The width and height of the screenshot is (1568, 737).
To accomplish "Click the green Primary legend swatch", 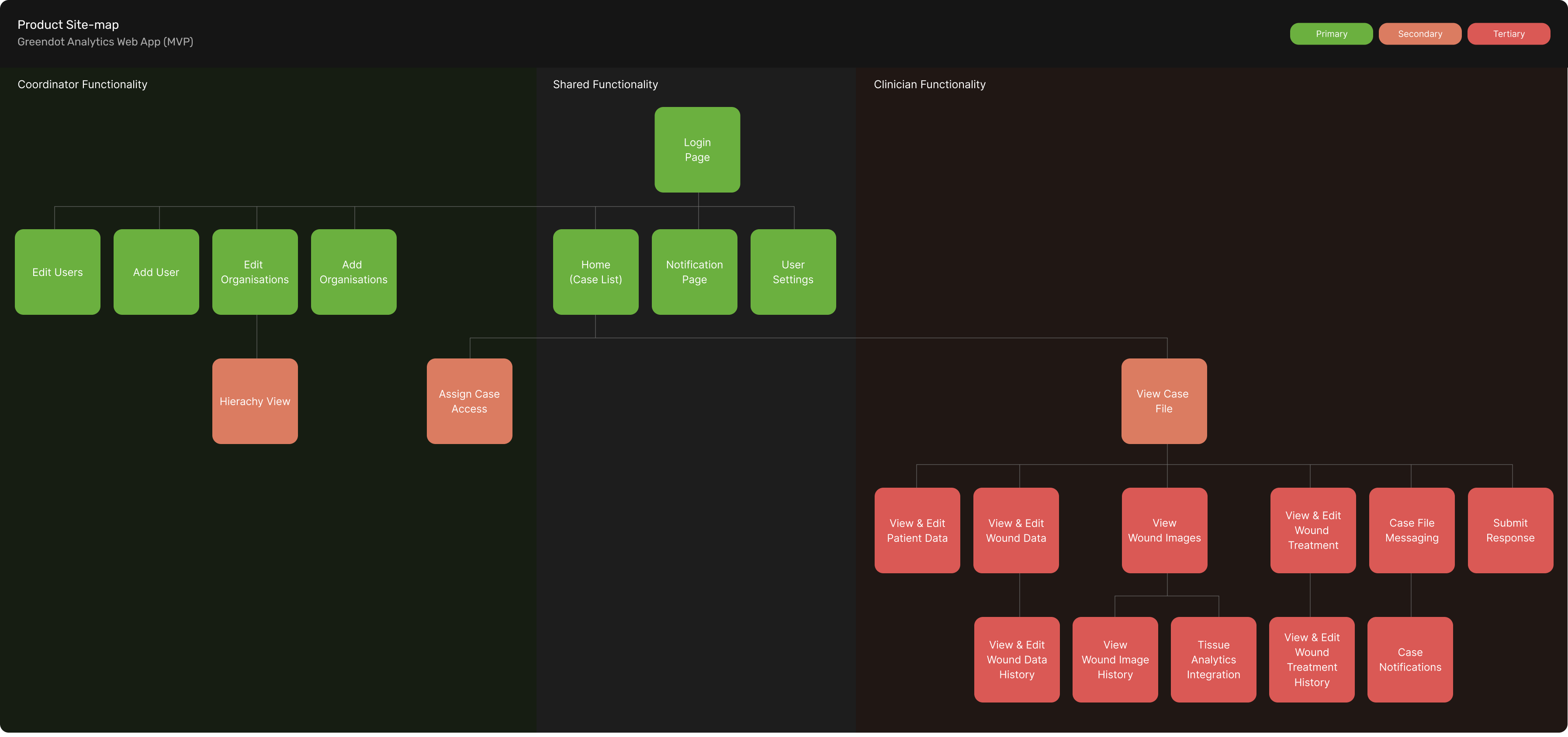I will tap(1331, 34).
